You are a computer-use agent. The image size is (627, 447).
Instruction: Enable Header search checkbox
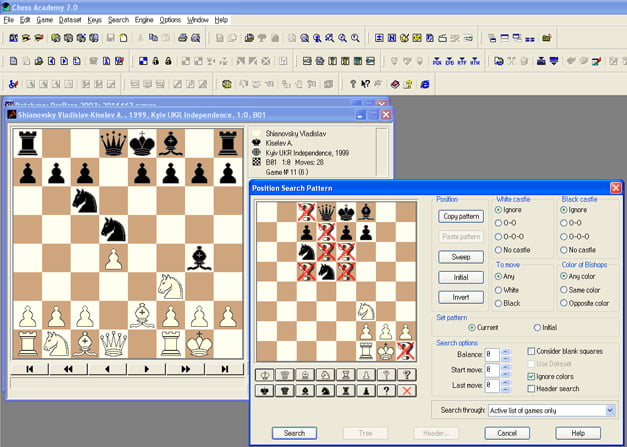coord(553,389)
